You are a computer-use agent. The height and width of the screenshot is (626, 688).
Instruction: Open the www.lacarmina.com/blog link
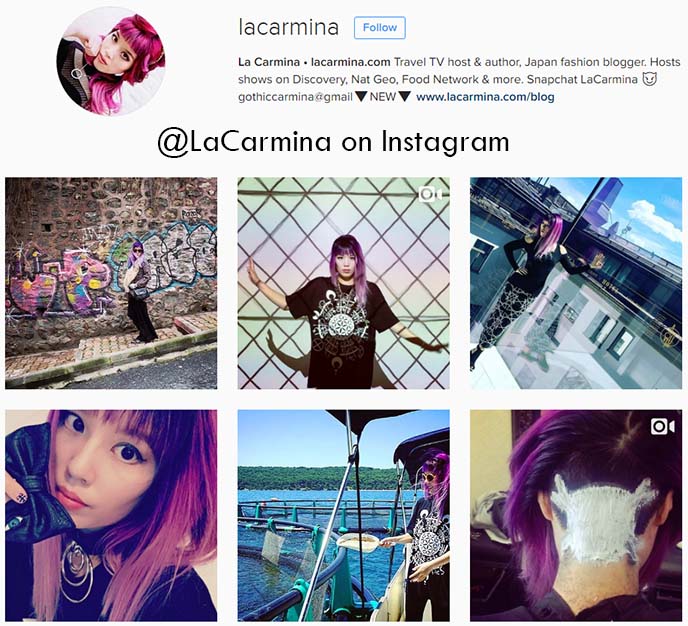[485, 97]
